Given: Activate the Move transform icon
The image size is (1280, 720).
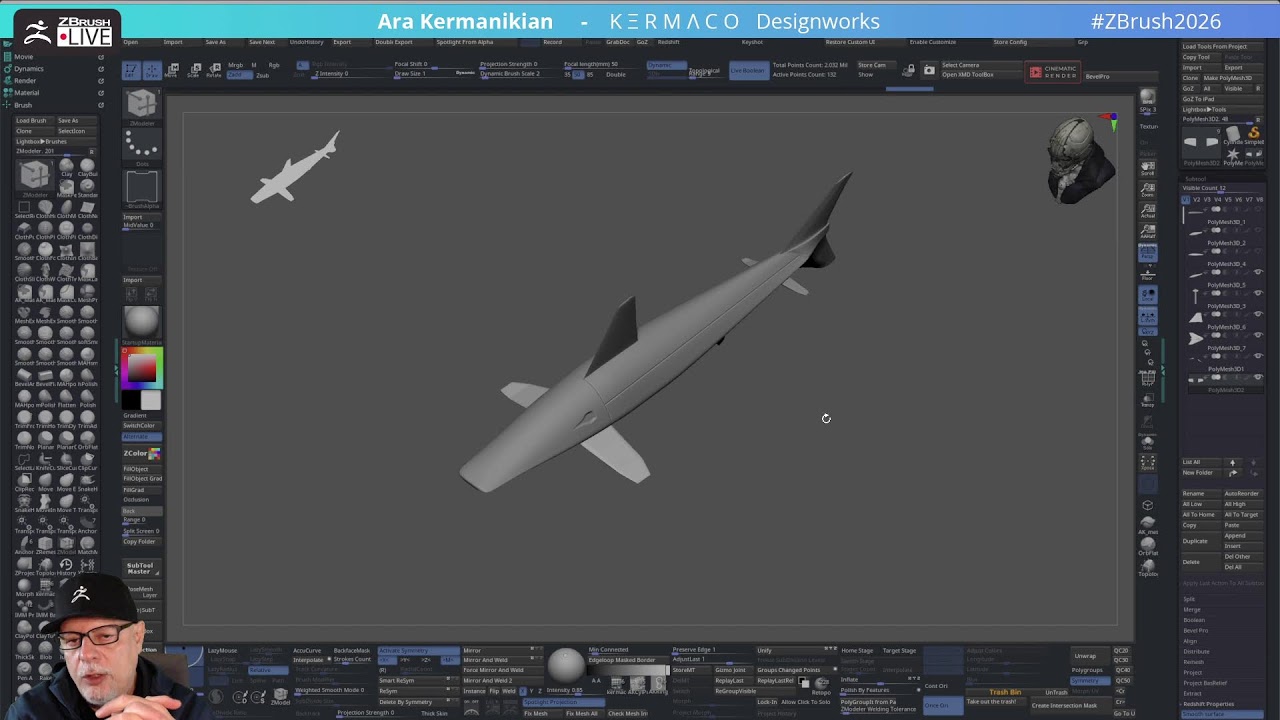Looking at the screenshot, I should 172,70.
